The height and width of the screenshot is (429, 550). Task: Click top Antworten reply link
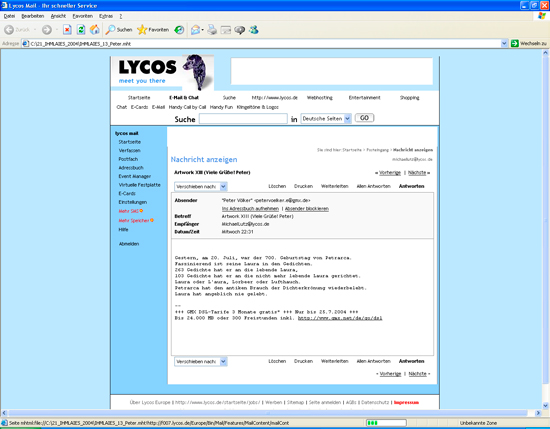(411, 186)
